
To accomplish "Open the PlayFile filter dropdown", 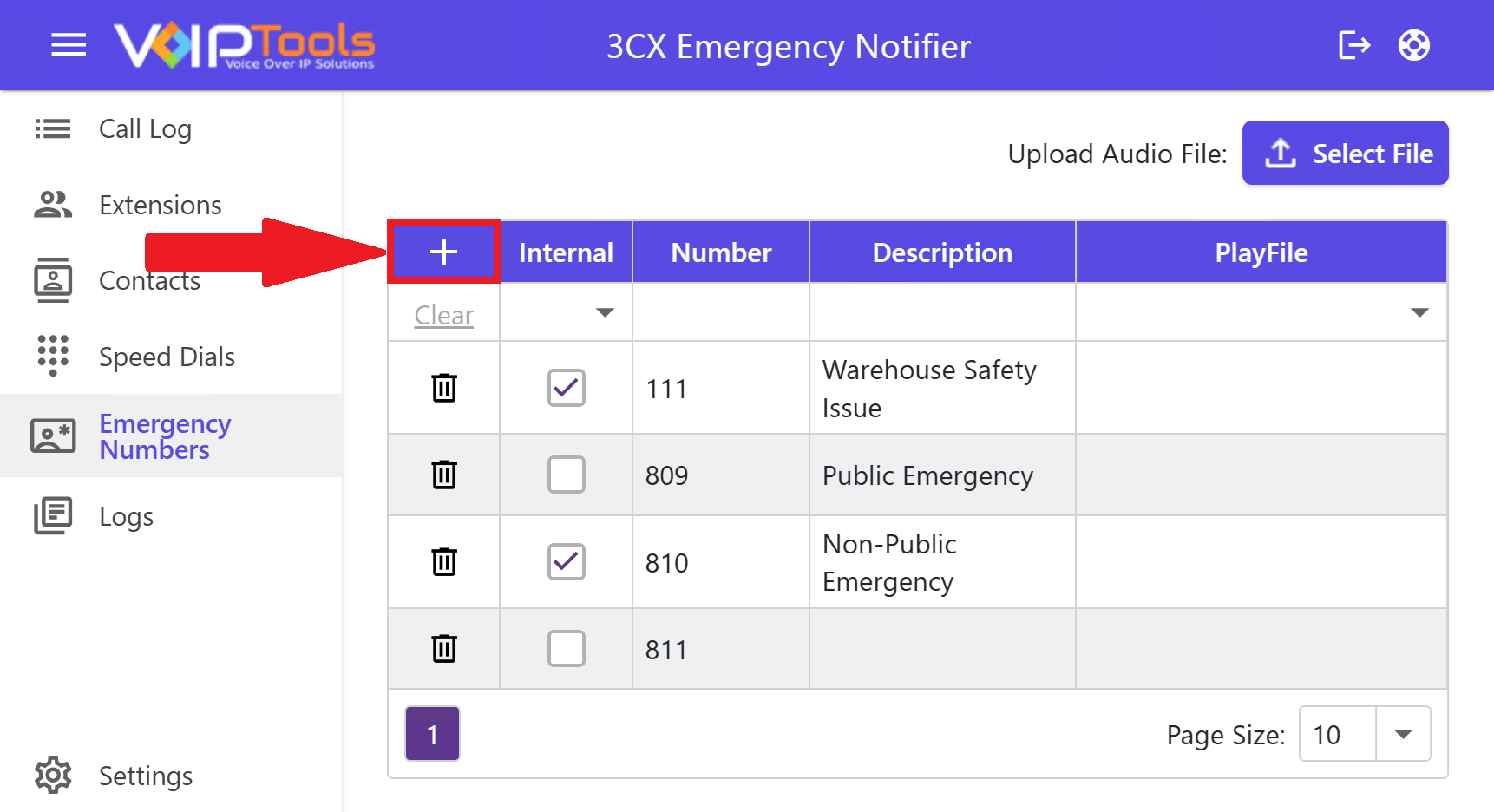I will click(x=1419, y=312).
